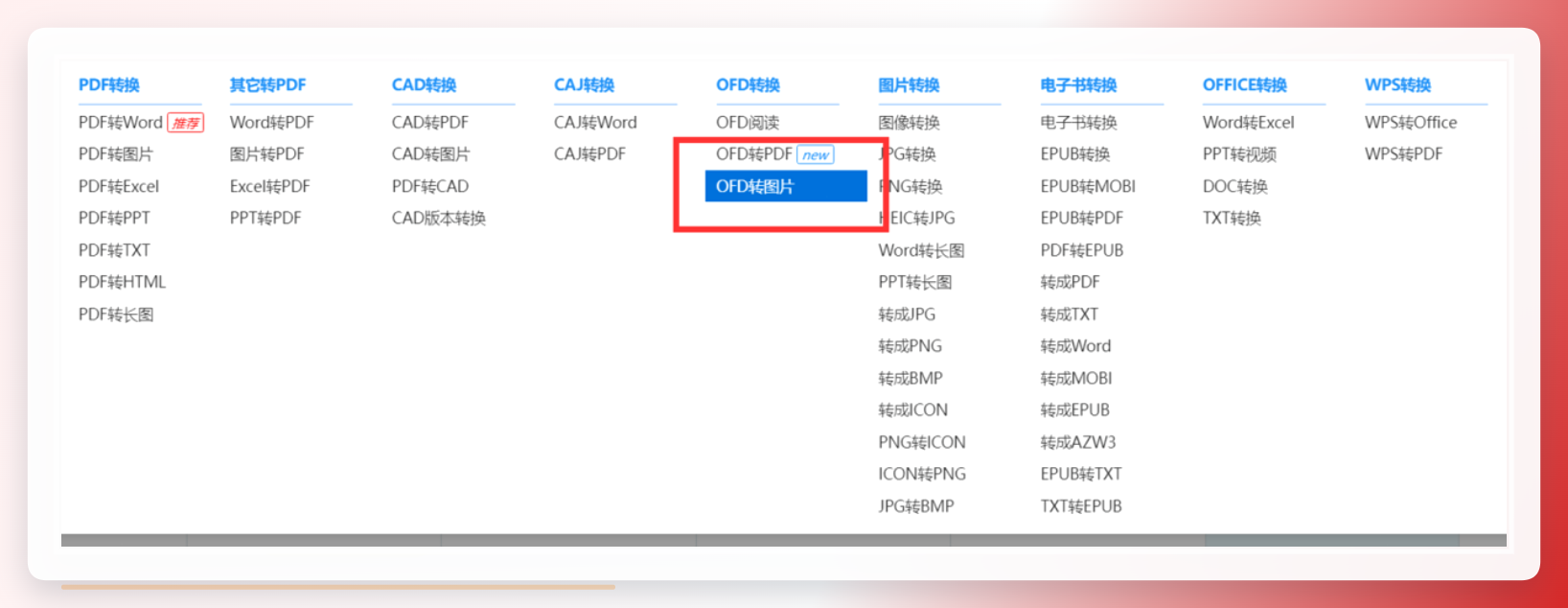Go to the OFD阅读 reader
The width and height of the screenshot is (1568, 608).
point(748,123)
